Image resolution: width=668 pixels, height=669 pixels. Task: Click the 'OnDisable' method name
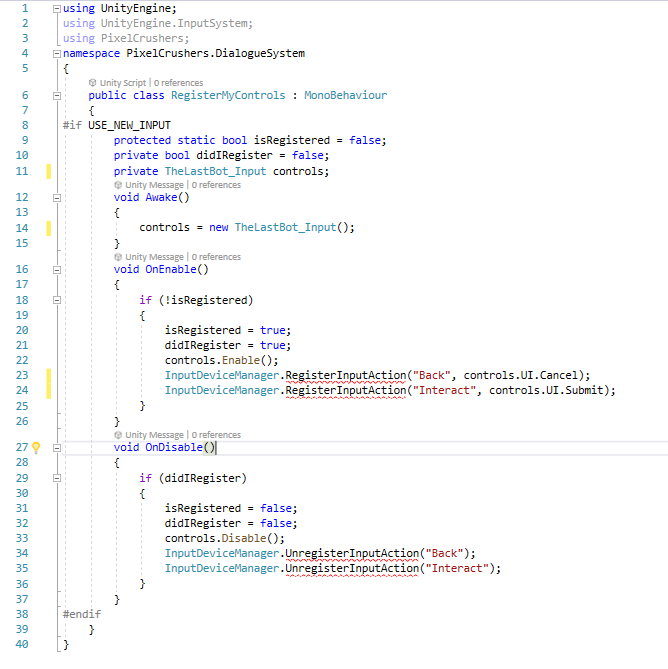coord(174,447)
